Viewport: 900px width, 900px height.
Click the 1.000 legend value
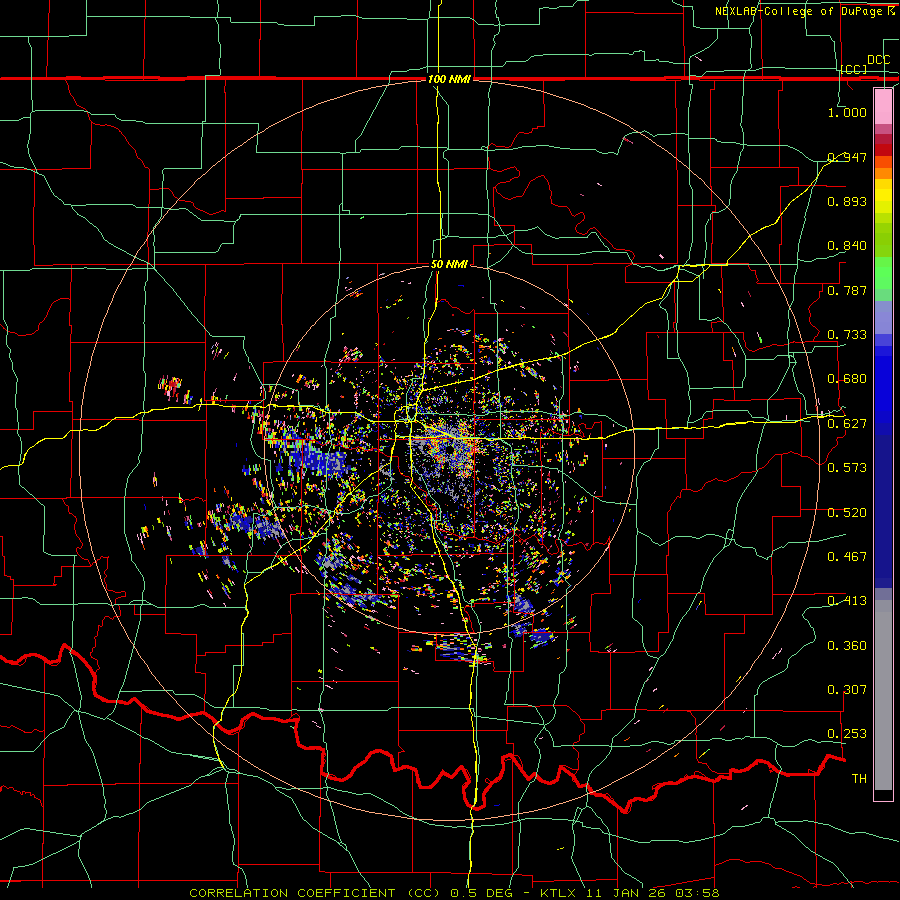[x=847, y=112]
